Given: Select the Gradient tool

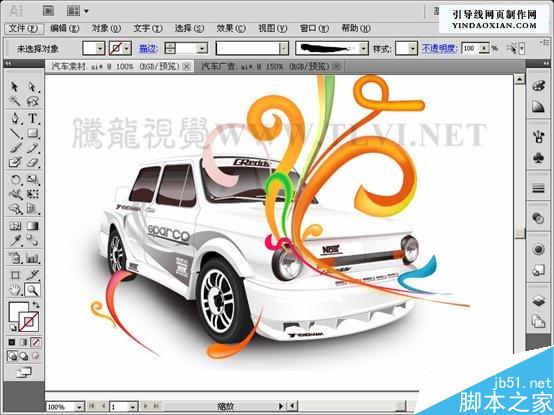Looking at the screenshot, I should point(32,226).
